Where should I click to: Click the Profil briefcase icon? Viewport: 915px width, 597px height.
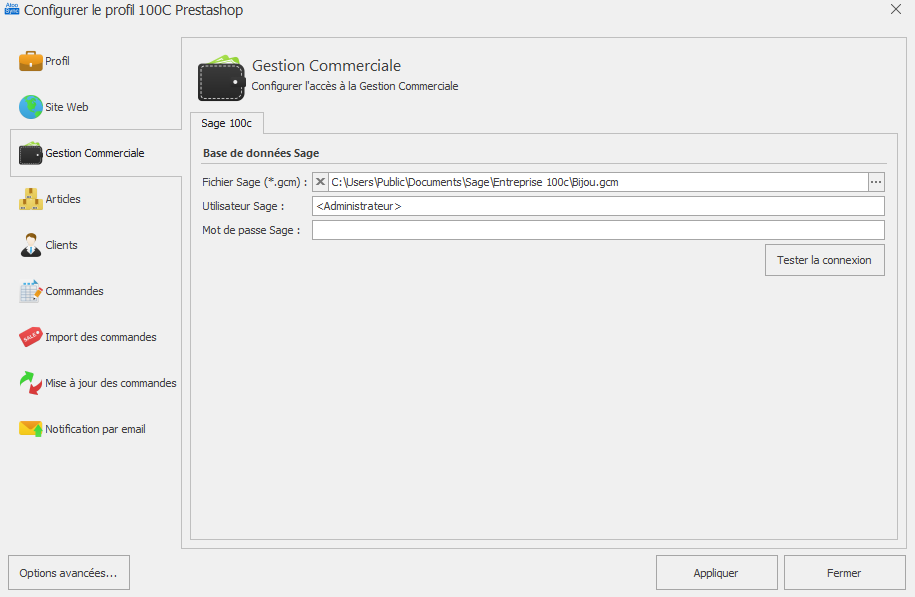(x=31, y=61)
